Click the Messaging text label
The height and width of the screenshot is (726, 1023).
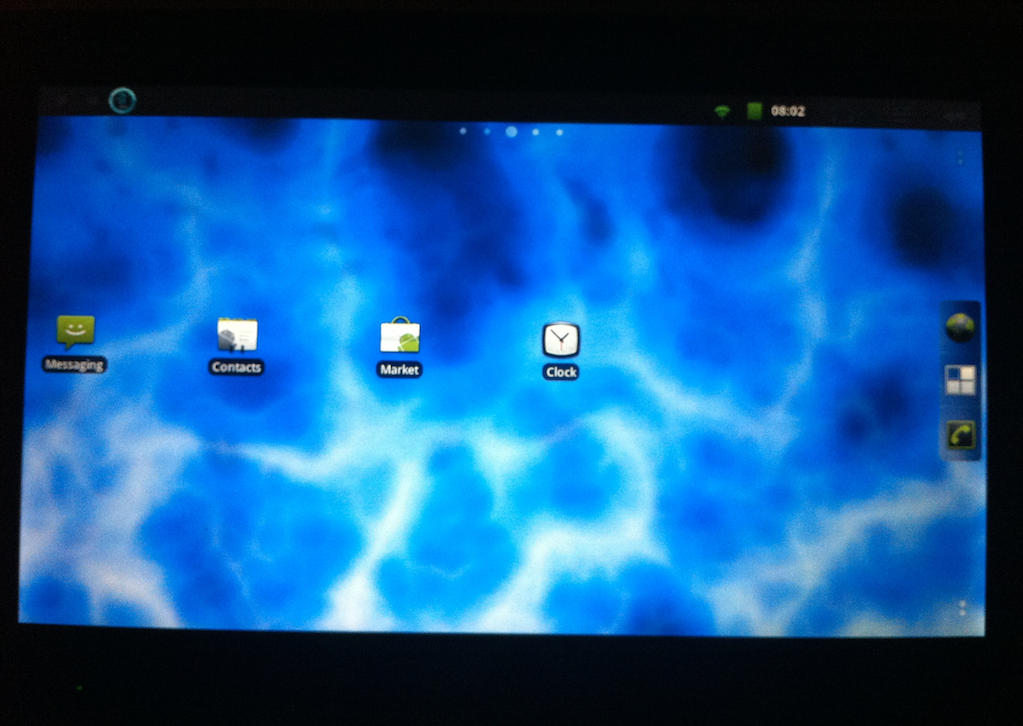[x=75, y=365]
